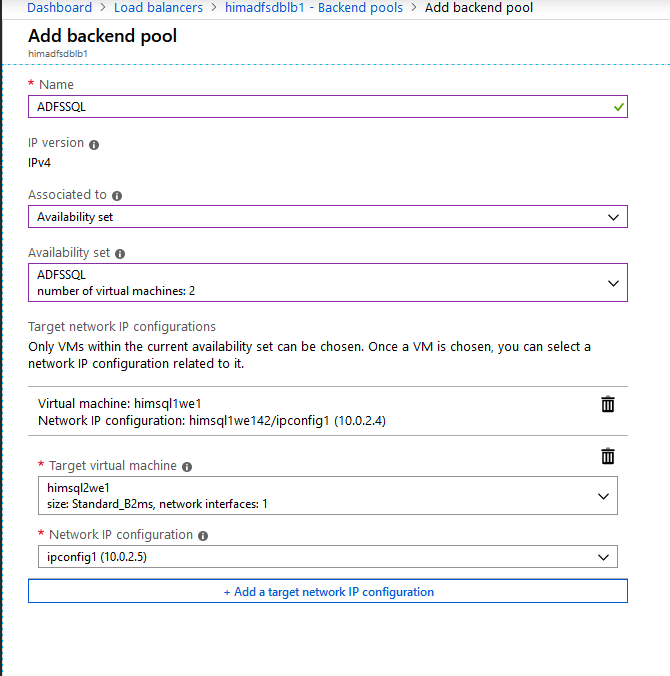Show info tooltip for Network IP configuration
The image size is (670, 676).
pos(203,536)
